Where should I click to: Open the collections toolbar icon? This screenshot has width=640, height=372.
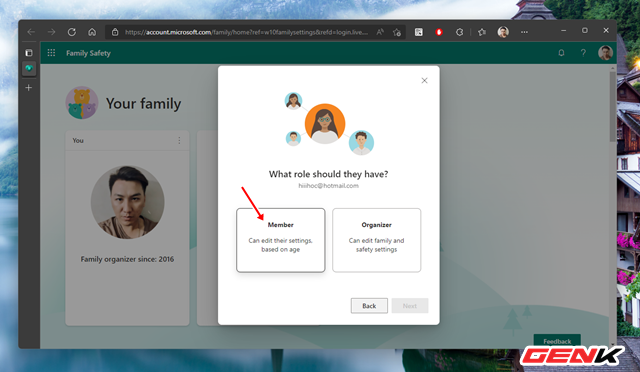tap(419, 32)
